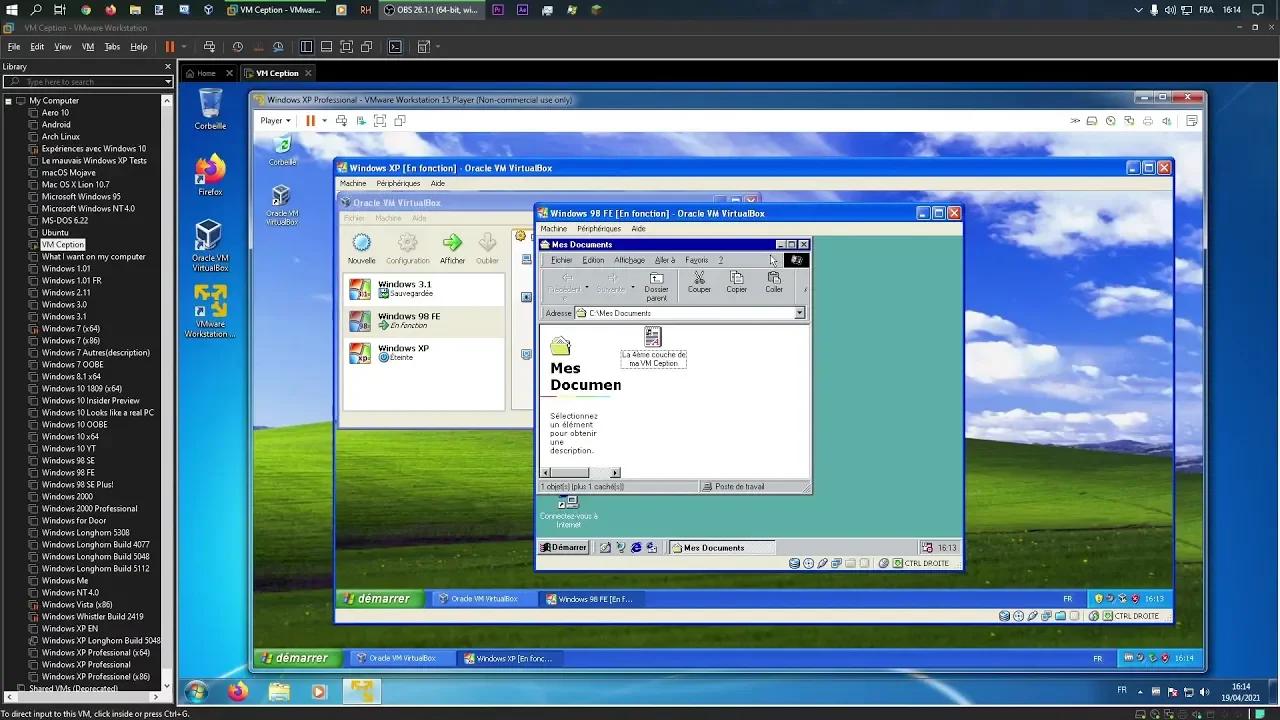Open the Précédent back-history dropdown arrow
The width and height of the screenshot is (1280, 720).
tap(587, 287)
